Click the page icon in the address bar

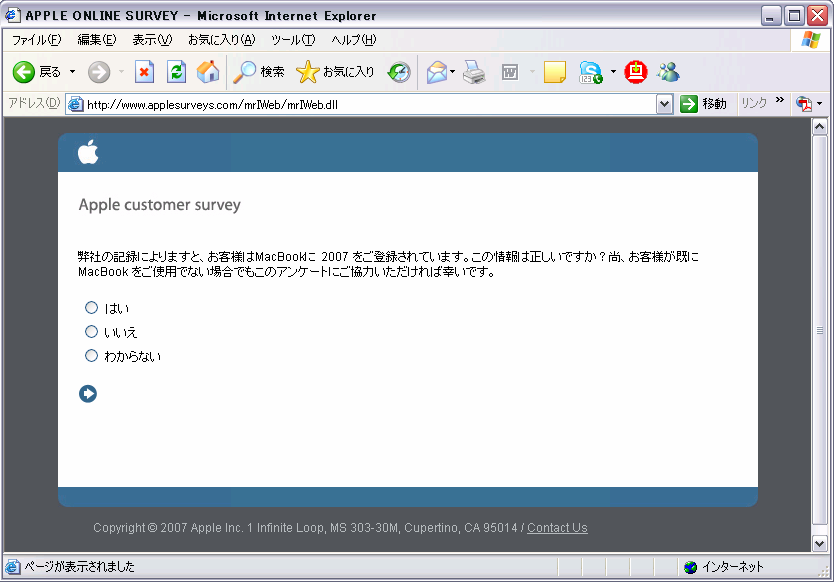pos(76,104)
